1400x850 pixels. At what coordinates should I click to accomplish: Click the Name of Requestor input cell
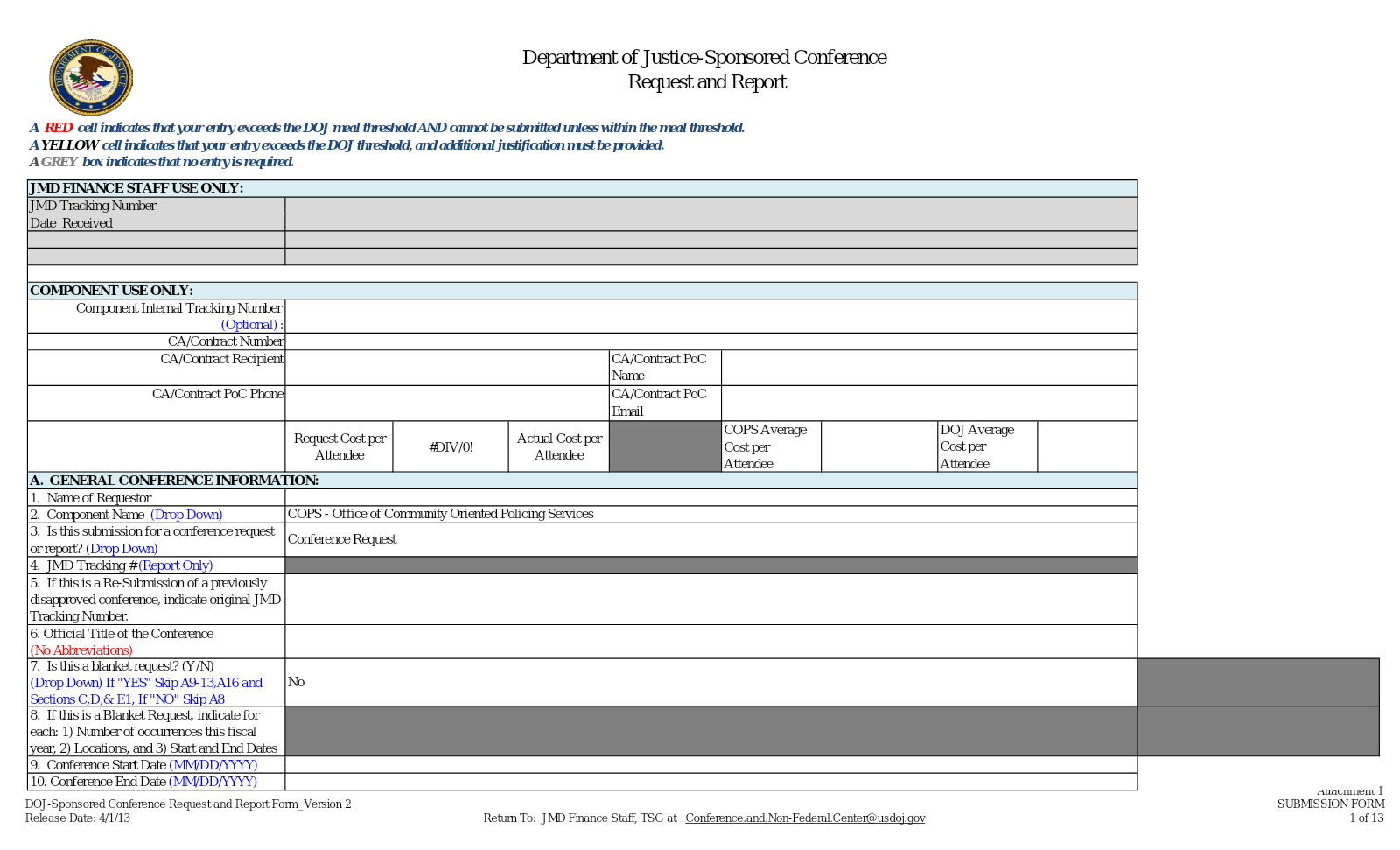click(710, 497)
